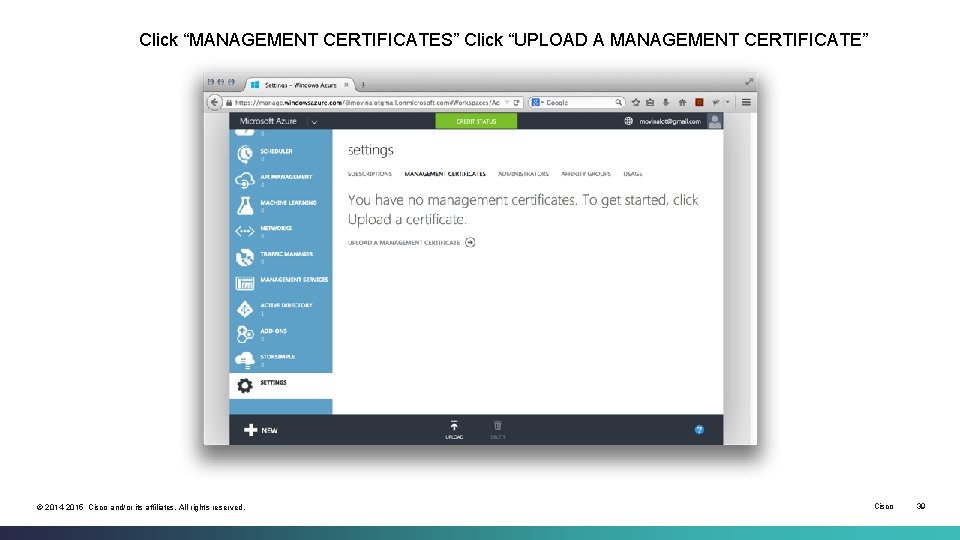Open Machine Learning in the sidebar
The image size is (960, 540).
pyautogui.click(x=280, y=205)
